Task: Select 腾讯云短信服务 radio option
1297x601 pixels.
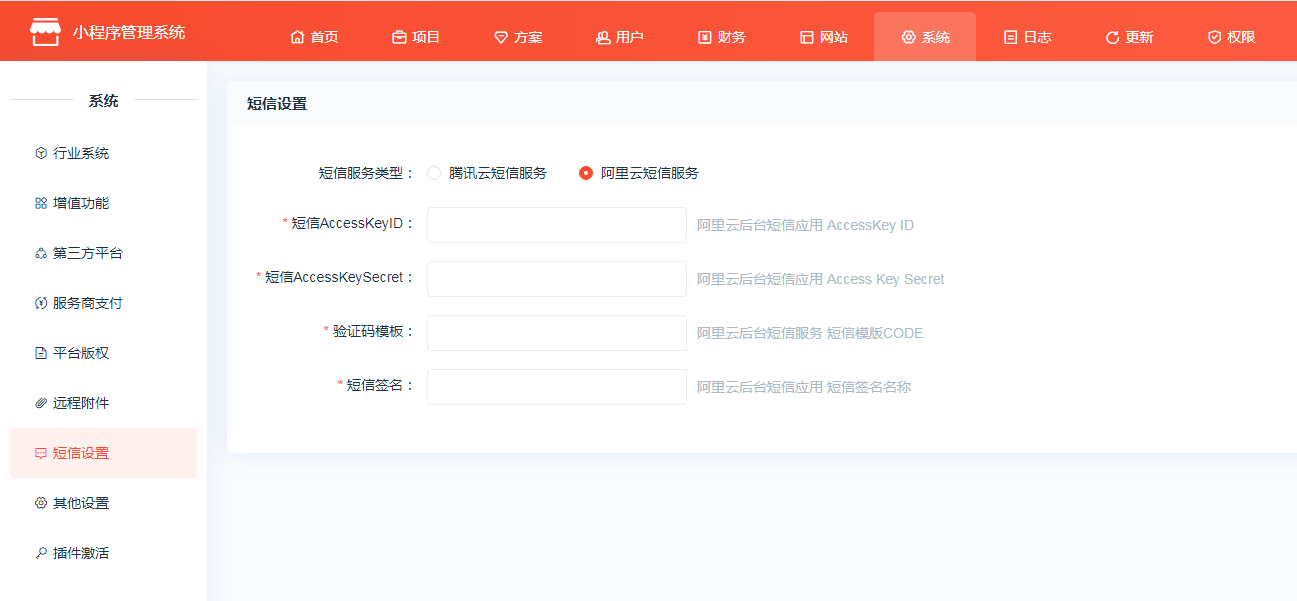Action: (x=434, y=173)
